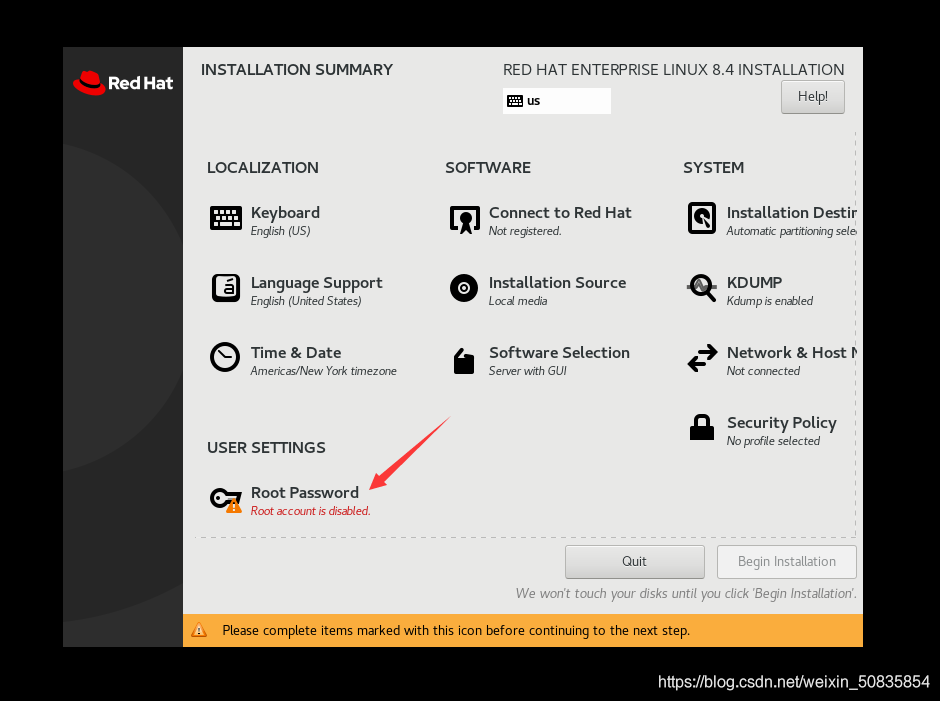Open Language Support icon
This screenshot has height=701, width=940.
click(225, 288)
